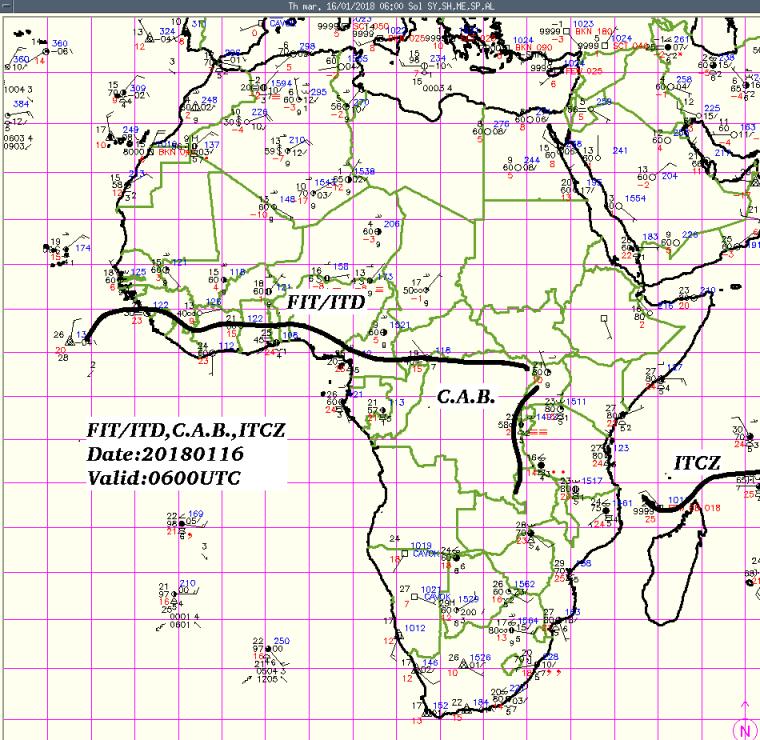
Task: Select the 'C.A.B.' map label
Action: [x=466, y=396]
